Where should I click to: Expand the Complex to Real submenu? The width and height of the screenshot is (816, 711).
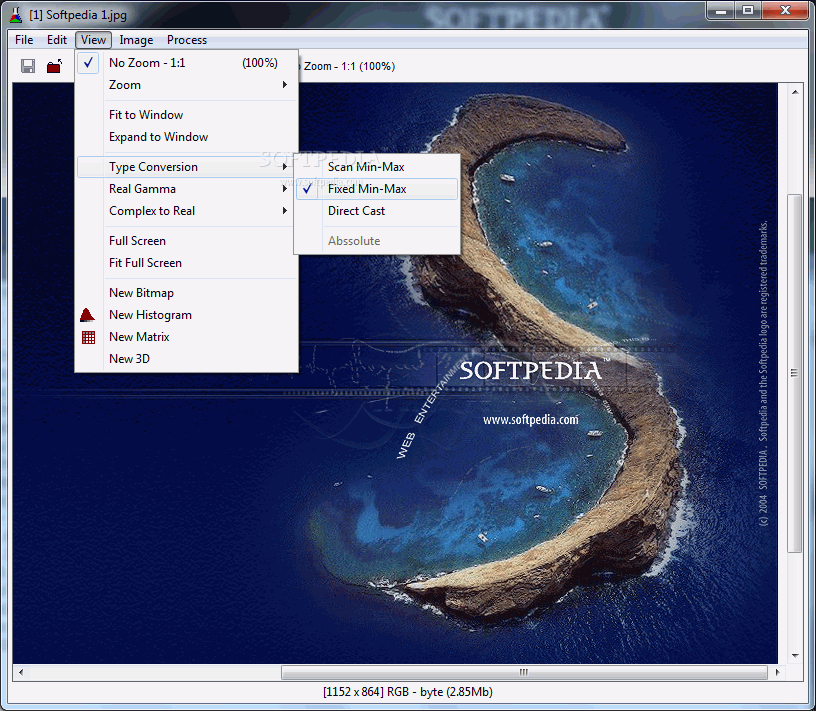click(x=186, y=211)
